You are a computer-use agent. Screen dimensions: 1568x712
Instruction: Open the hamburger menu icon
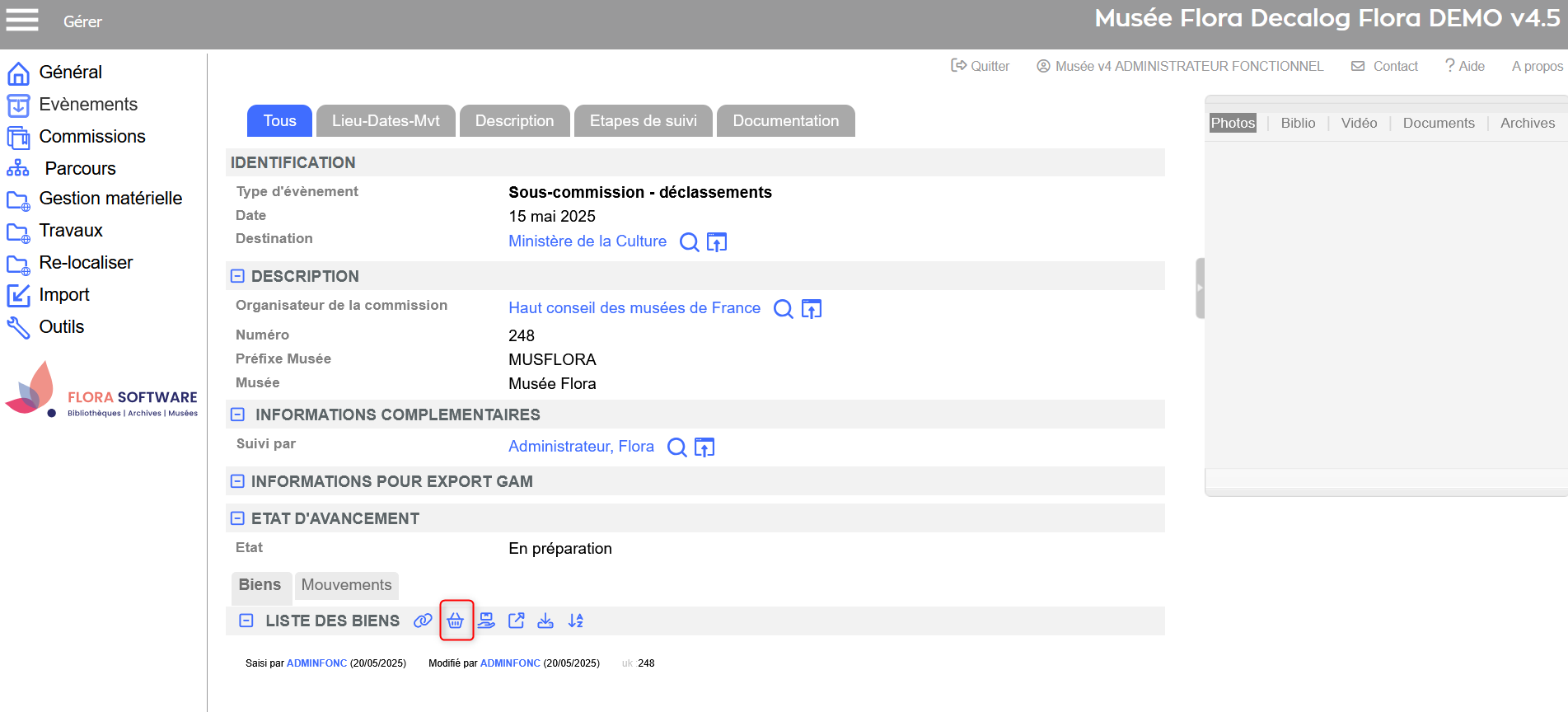pos(22,20)
